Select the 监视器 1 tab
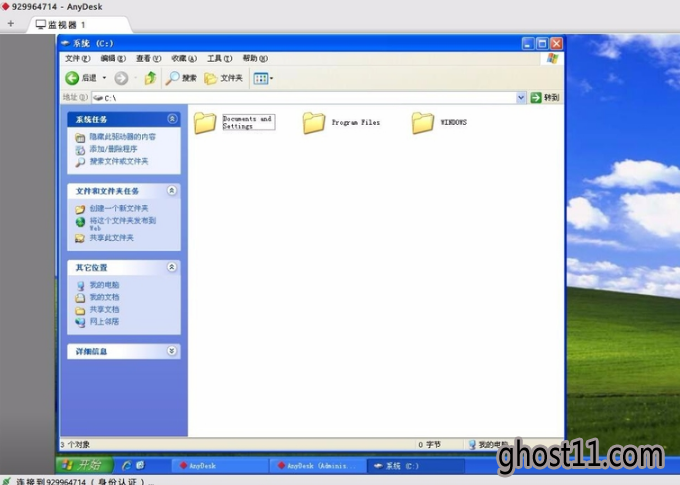This screenshot has width=680, height=485. pos(79,24)
